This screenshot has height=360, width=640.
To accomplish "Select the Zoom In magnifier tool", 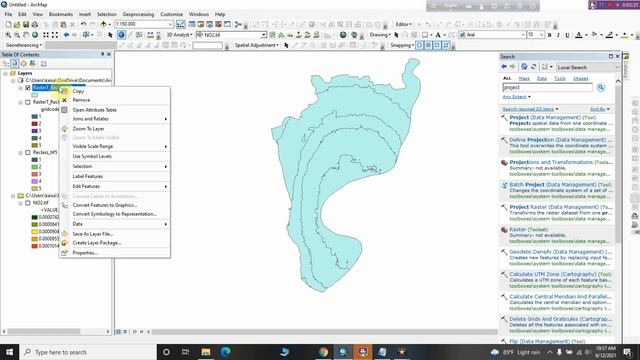I will tap(8, 35).
